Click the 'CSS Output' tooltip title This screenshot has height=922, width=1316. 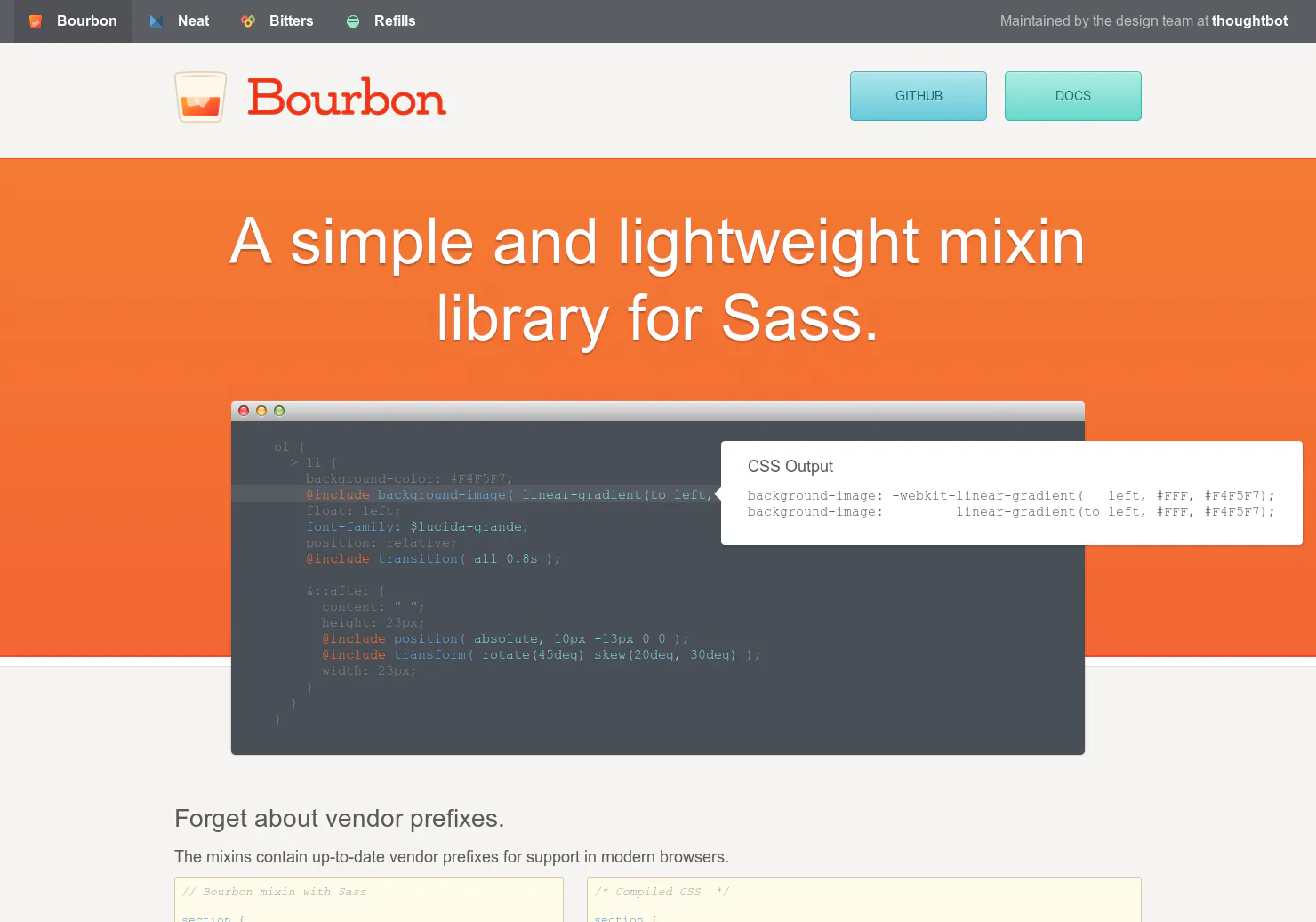(790, 467)
